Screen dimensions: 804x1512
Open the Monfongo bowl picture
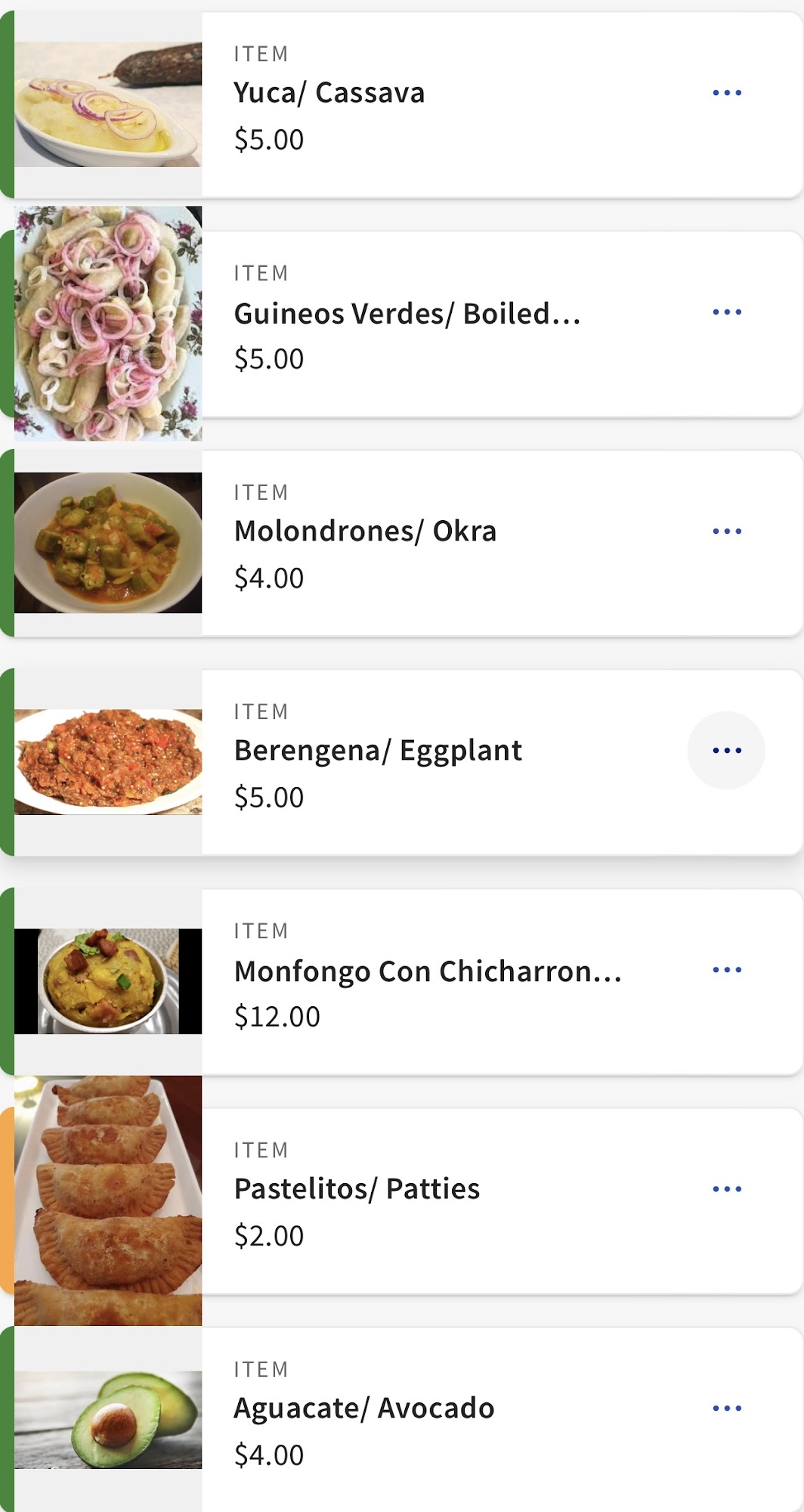pyautogui.click(x=108, y=981)
